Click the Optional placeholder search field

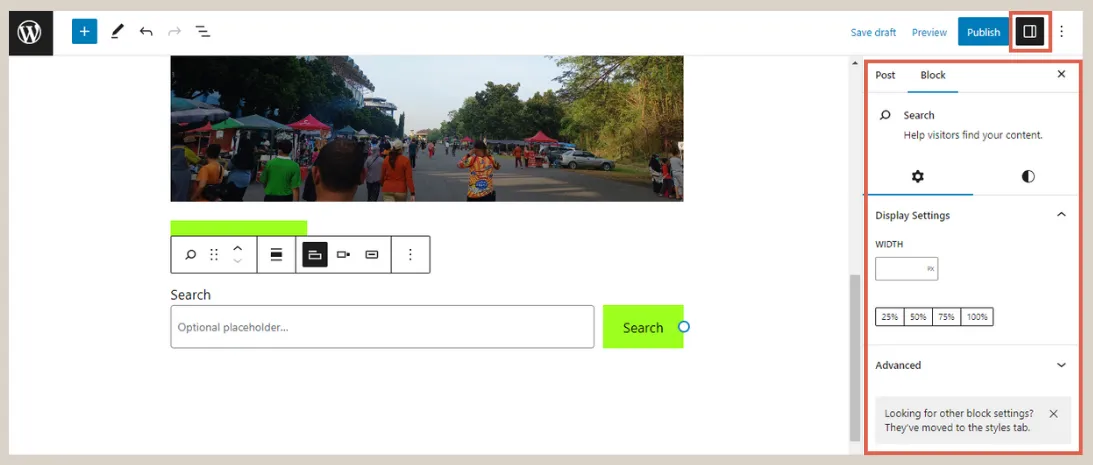tap(382, 327)
